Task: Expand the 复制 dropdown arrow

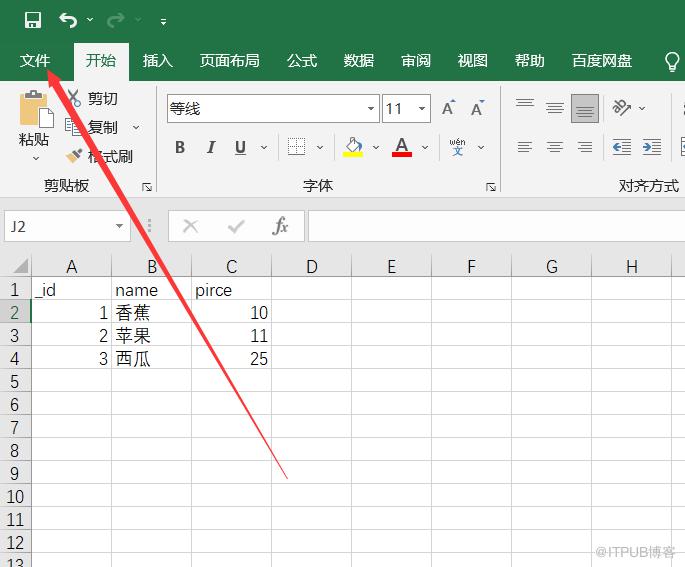Action: click(136, 128)
